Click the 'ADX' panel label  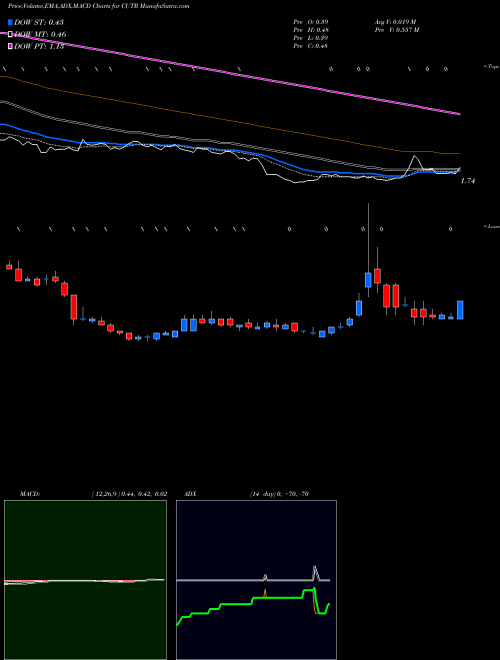(189, 494)
